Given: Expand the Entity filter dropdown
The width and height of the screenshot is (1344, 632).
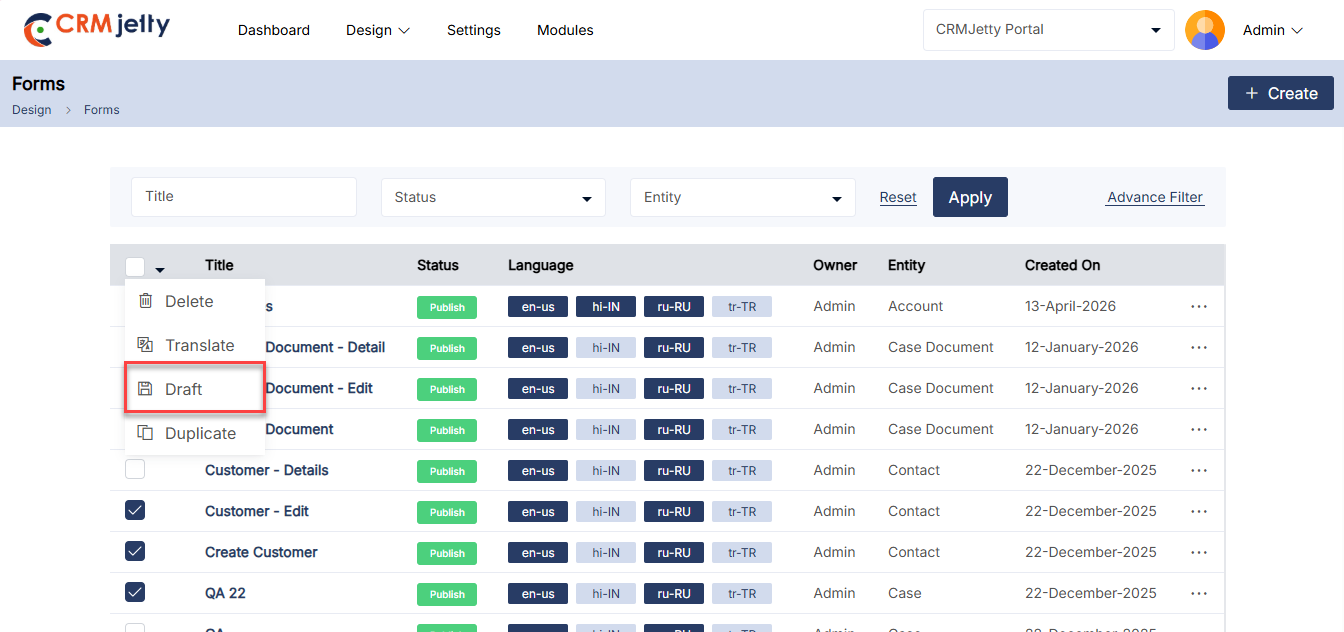Looking at the screenshot, I should (743, 197).
